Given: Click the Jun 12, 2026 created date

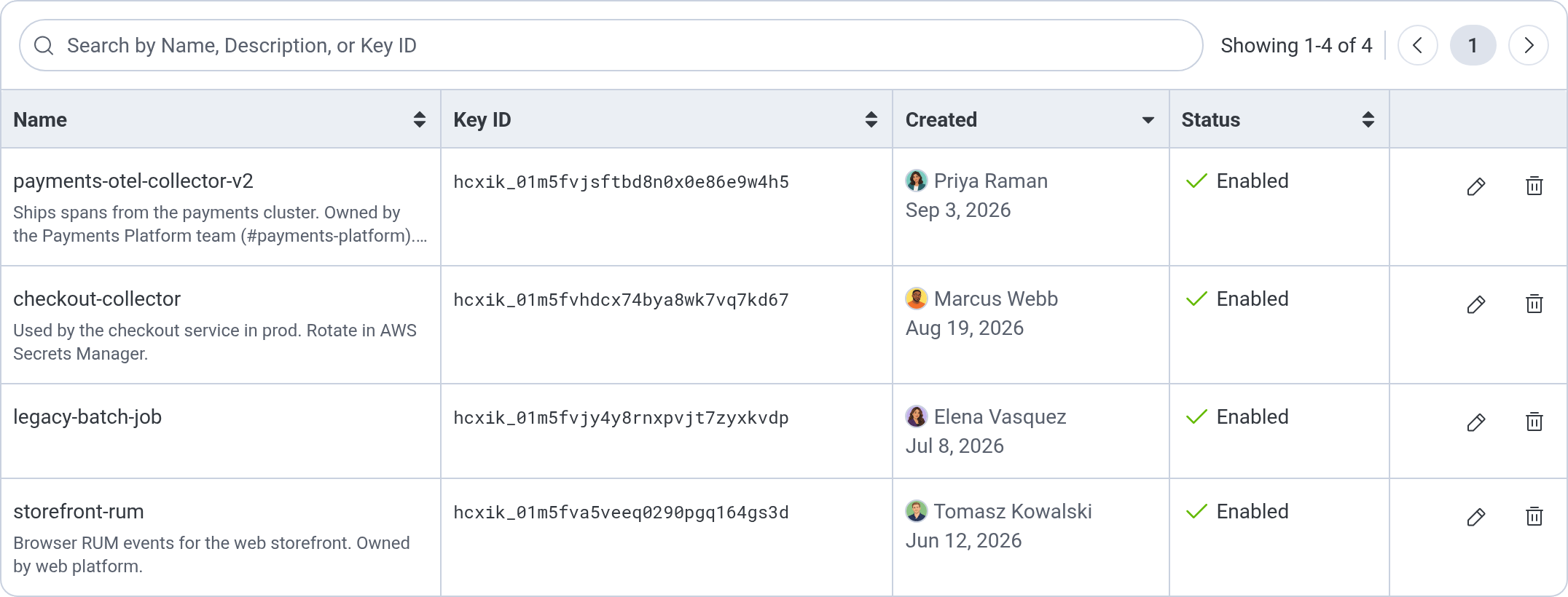Looking at the screenshot, I should [963, 540].
